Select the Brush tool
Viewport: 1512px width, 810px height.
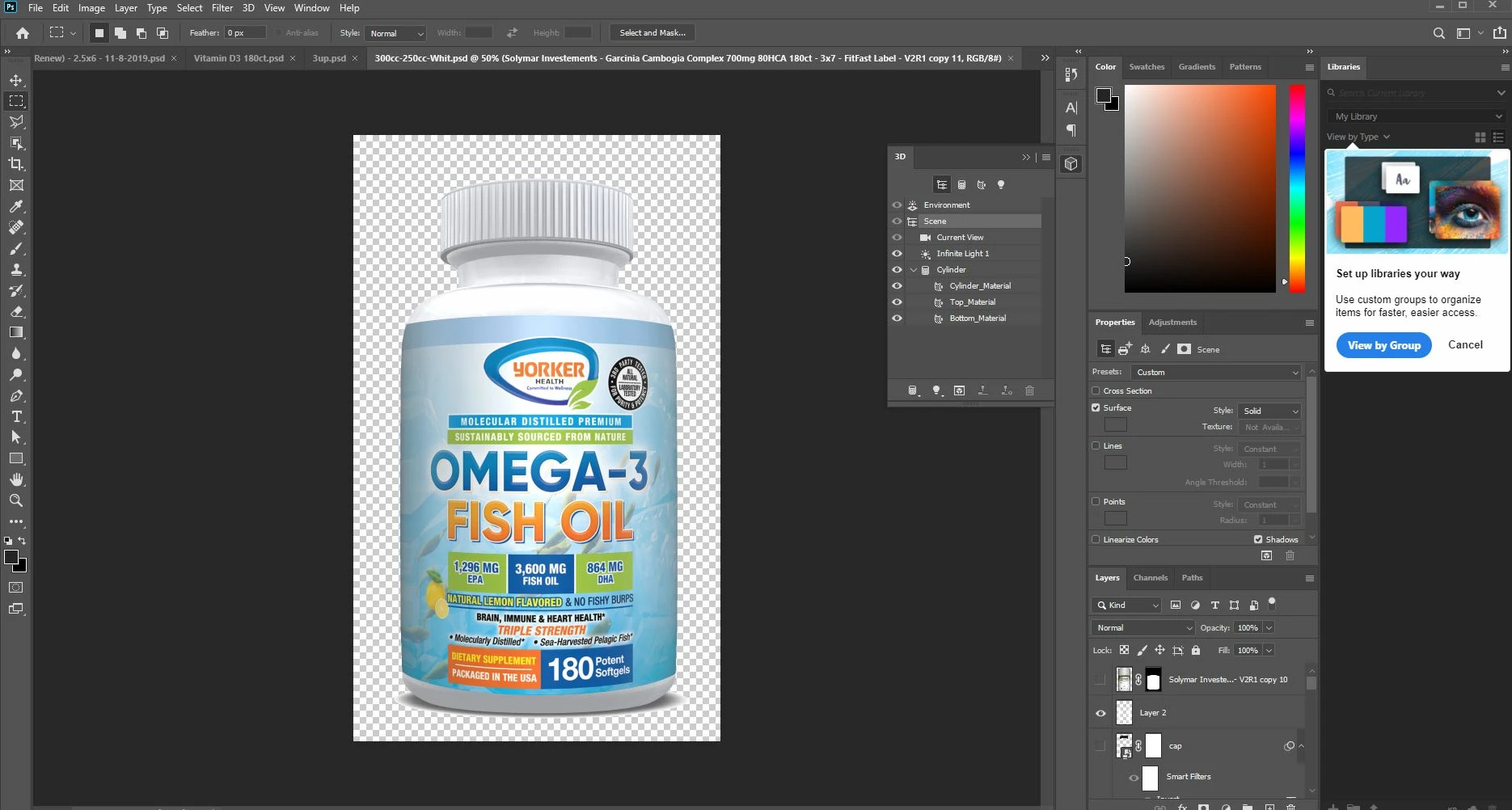[x=16, y=248]
